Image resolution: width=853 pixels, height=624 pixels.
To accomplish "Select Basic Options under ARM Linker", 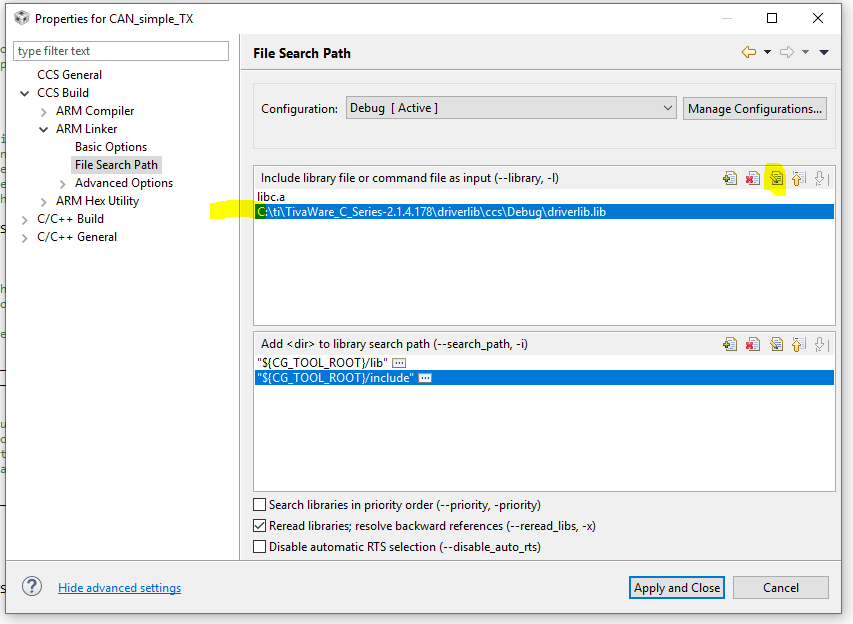I will pyautogui.click(x=111, y=147).
